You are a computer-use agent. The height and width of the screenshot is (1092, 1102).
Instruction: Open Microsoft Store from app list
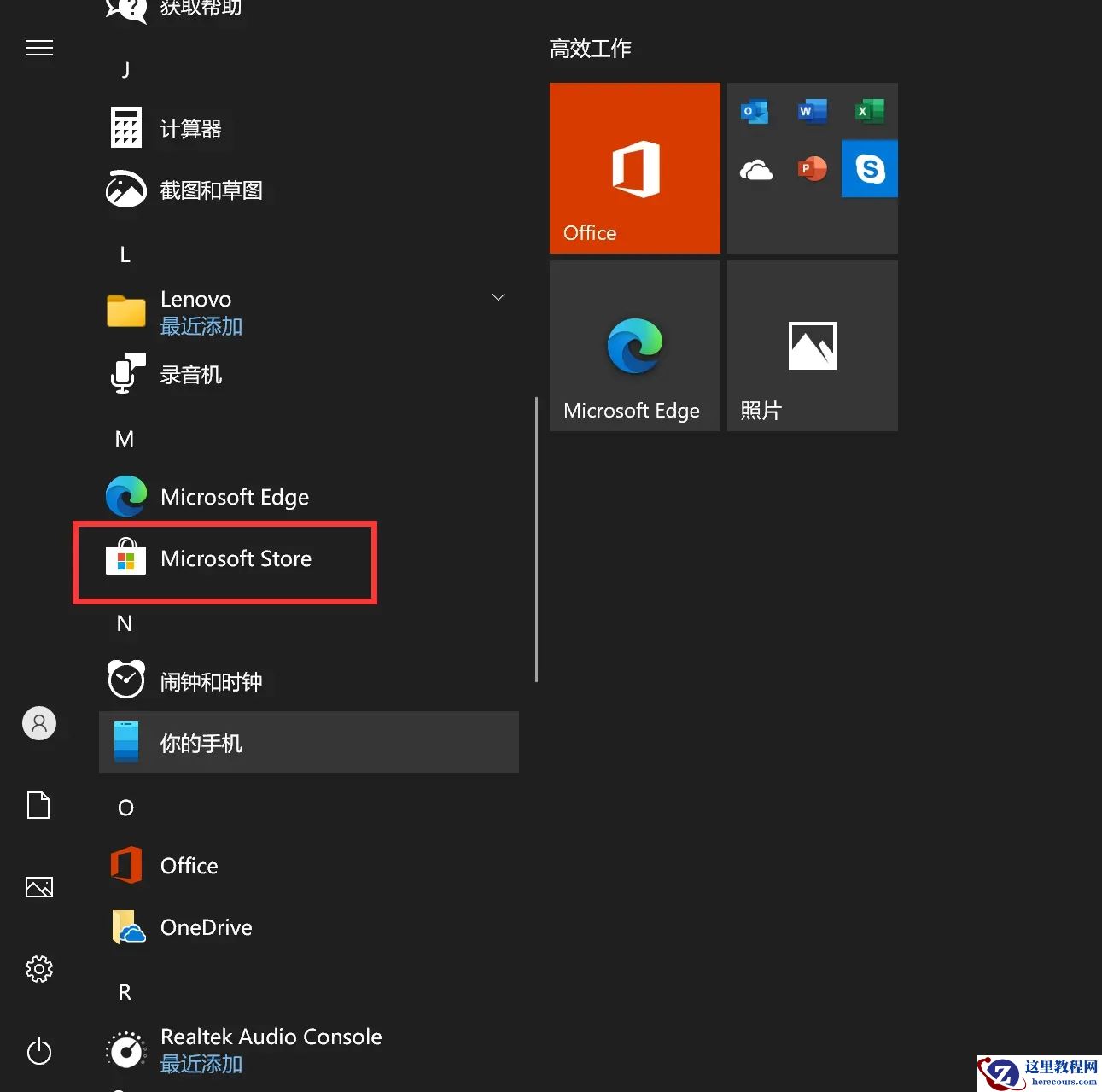(236, 559)
